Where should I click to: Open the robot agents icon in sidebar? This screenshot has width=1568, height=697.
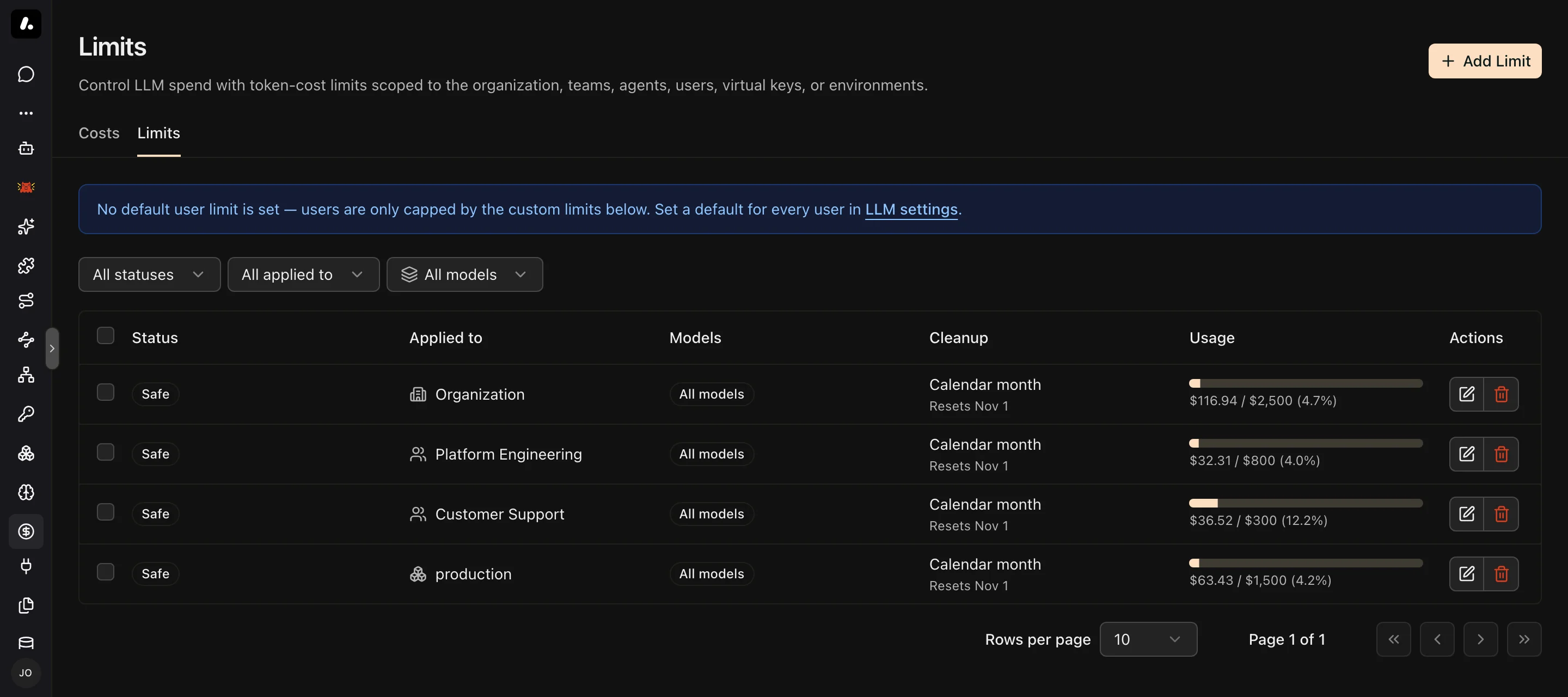point(26,149)
